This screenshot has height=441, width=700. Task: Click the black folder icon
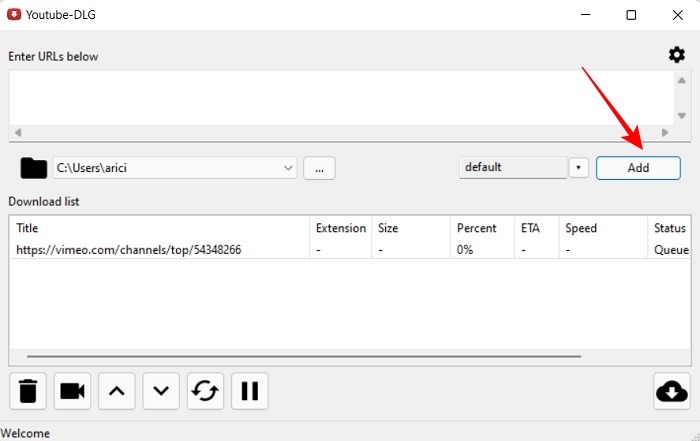pyautogui.click(x=34, y=168)
